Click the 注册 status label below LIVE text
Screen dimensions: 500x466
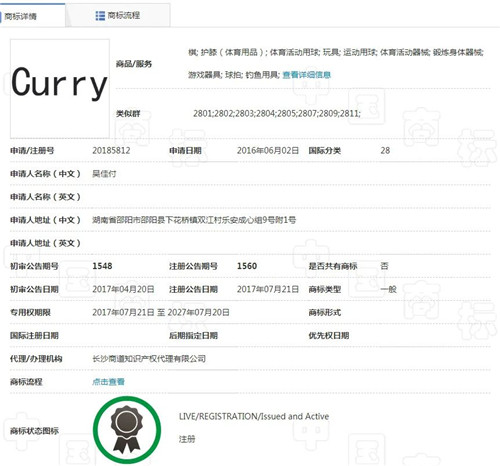click(x=187, y=439)
